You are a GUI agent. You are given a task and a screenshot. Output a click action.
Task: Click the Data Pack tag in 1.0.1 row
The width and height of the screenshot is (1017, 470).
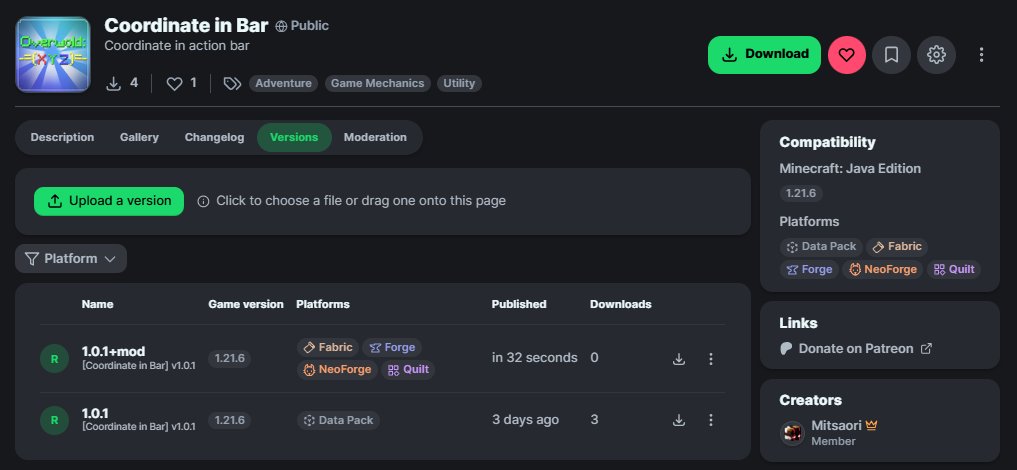(x=339, y=420)
